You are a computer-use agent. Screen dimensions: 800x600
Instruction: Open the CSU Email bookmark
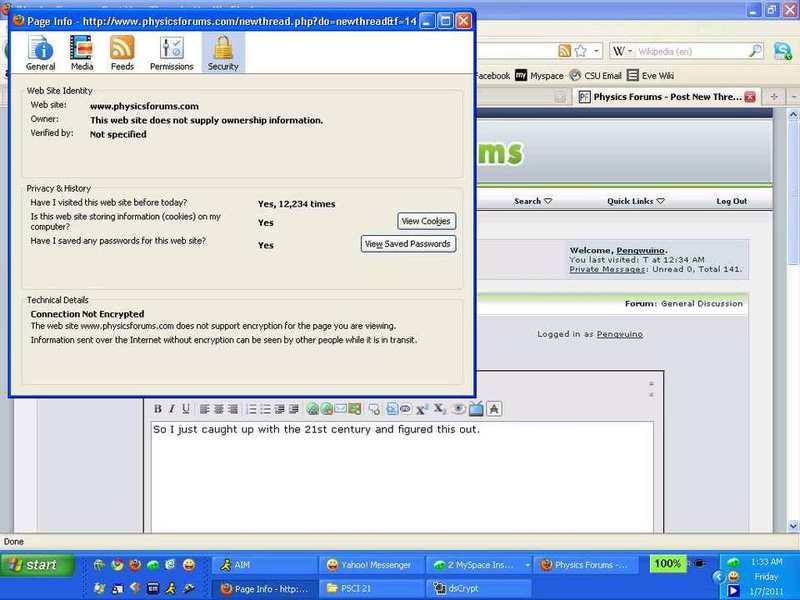(x=595, y=76)
